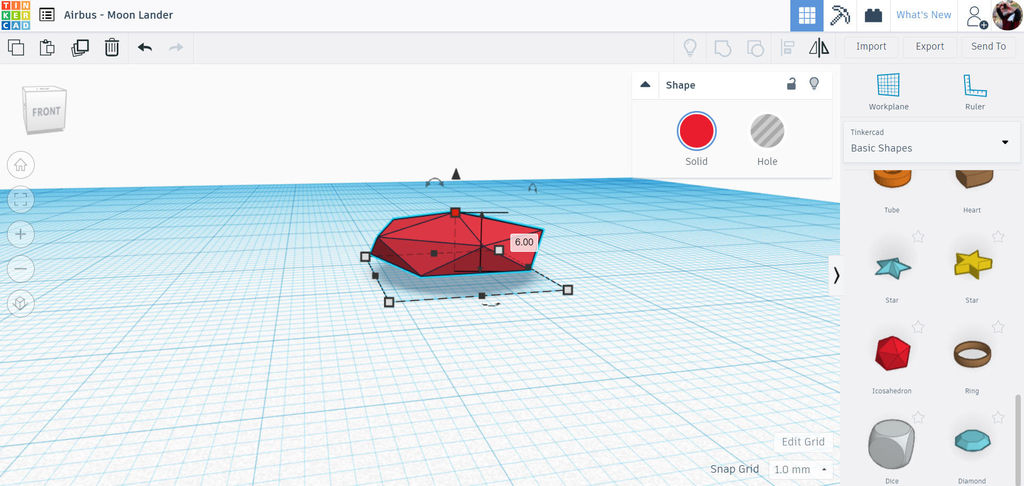
Task: Click the Export button
Action: (x=929, y=46)
